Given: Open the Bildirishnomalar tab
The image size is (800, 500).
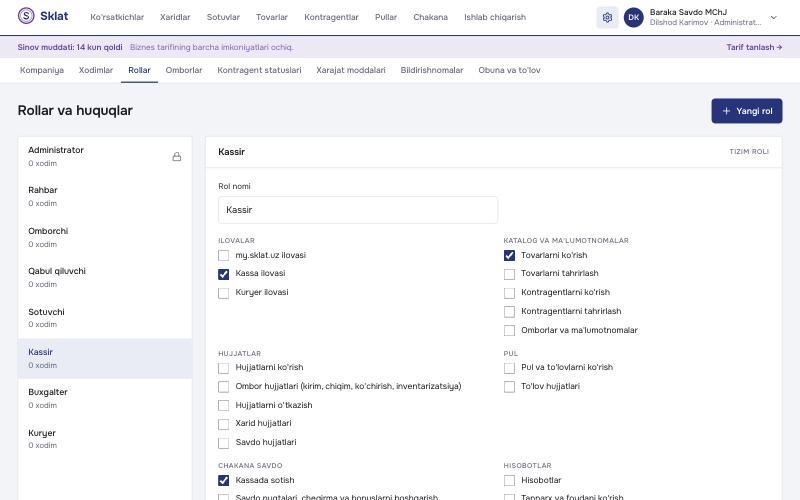Looking at the screenshot, I should tap(432, 70).
